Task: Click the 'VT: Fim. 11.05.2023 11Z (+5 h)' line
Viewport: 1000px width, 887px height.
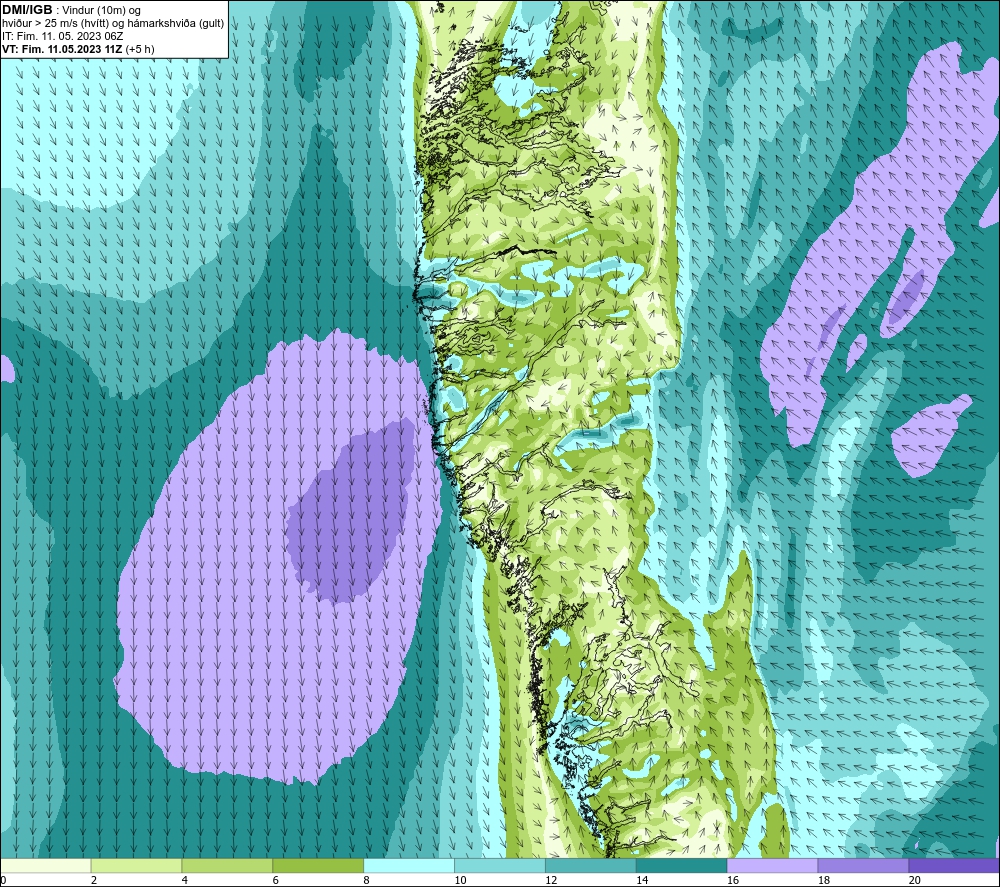Action: [x=78, y=49]
